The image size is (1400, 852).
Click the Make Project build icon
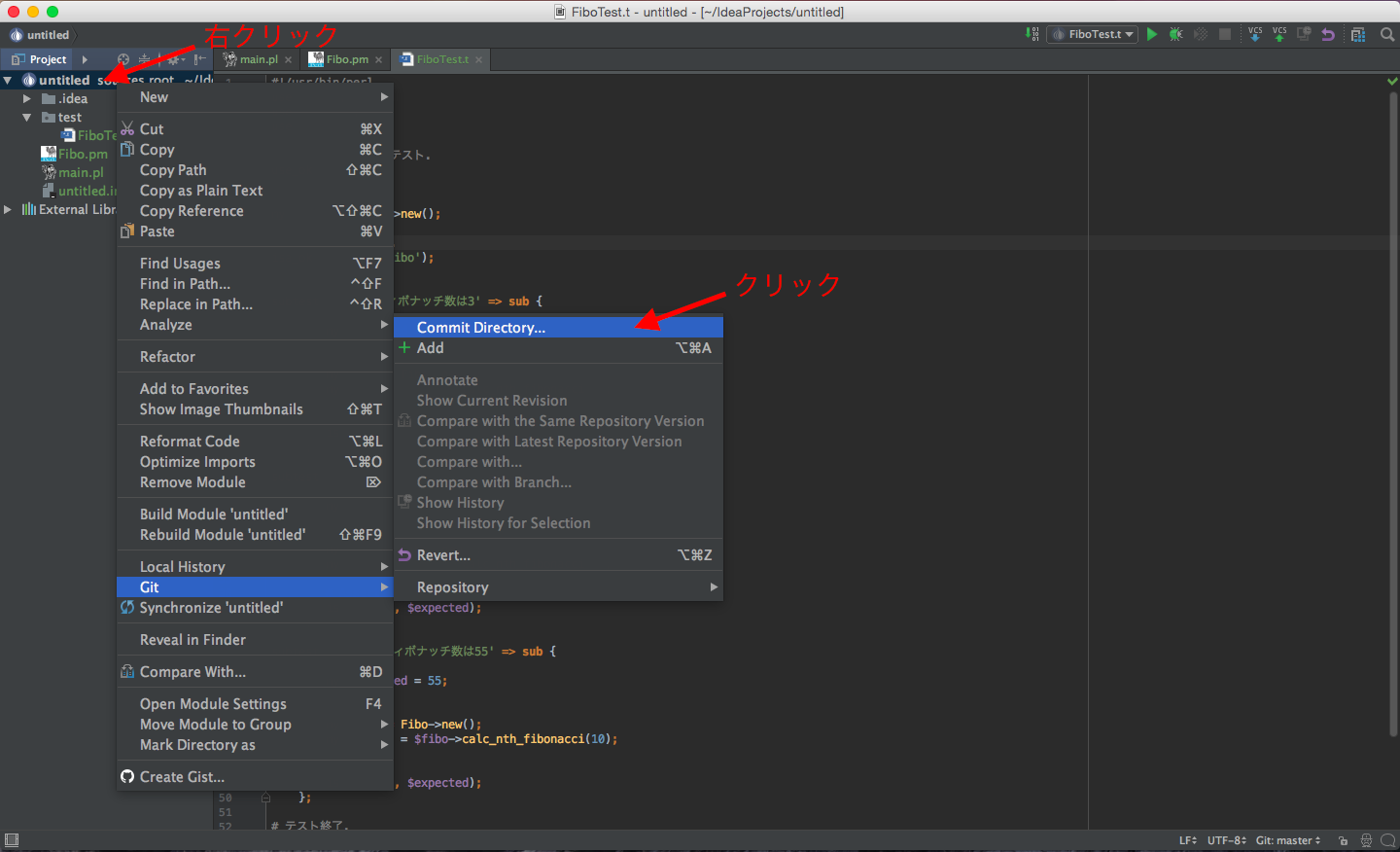coord(1032,34)
